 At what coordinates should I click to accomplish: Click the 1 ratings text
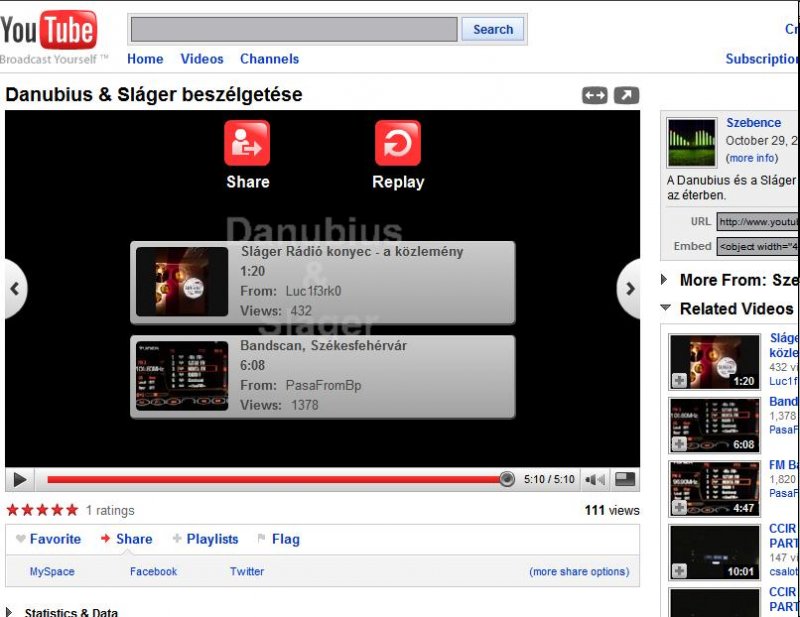(110, 510)
